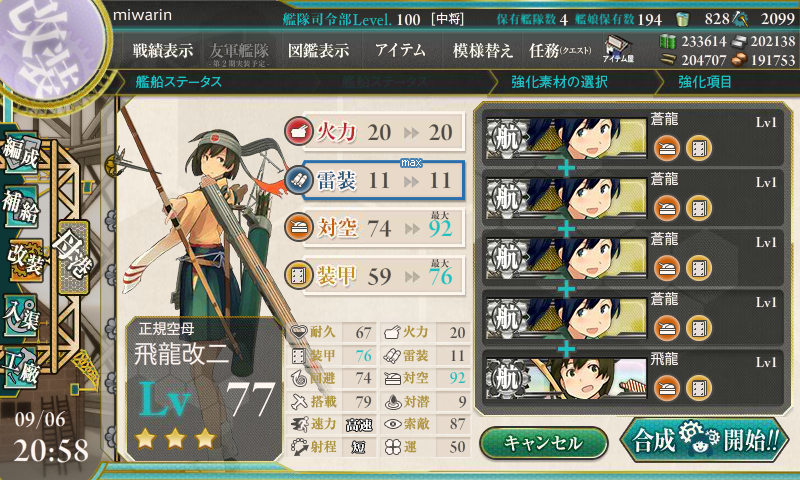The height and width of the screenshot is (480, 800).
Task: Open the 入渠 docking sidebar icon
Action: point(21,315)
